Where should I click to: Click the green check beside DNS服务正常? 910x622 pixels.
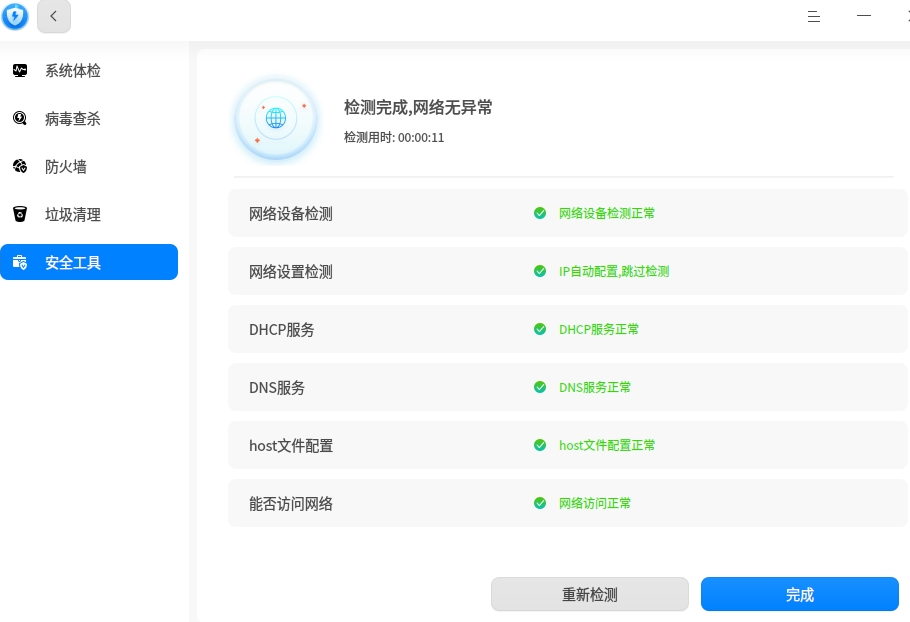click(540, 387)
